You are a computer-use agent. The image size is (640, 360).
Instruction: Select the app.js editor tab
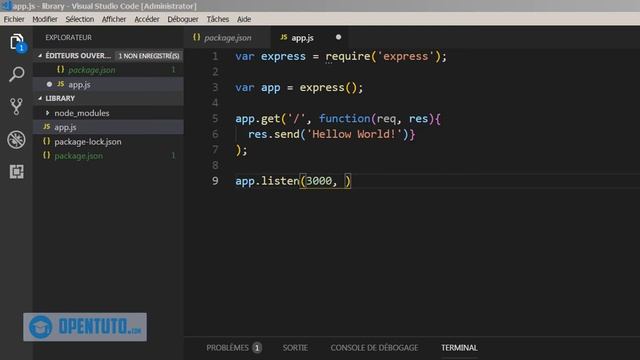click(309, 38)
